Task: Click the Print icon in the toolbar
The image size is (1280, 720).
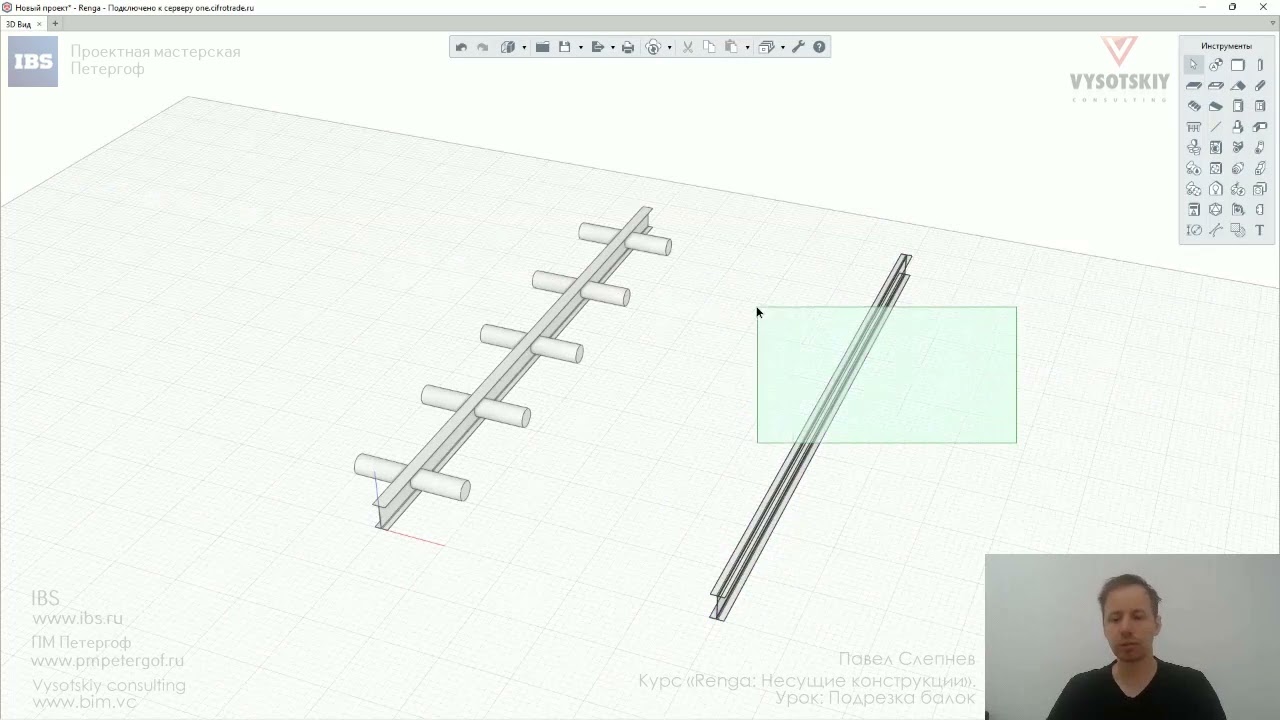Action: coord(628,47)
